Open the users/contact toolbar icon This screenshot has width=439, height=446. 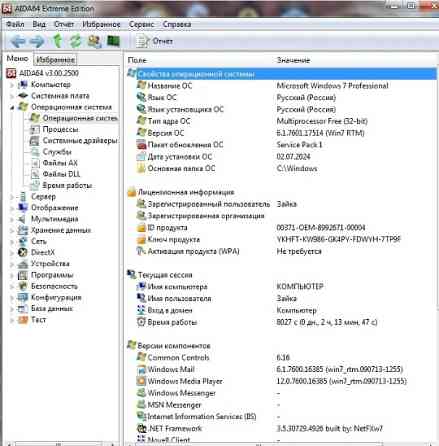(94, 41)
